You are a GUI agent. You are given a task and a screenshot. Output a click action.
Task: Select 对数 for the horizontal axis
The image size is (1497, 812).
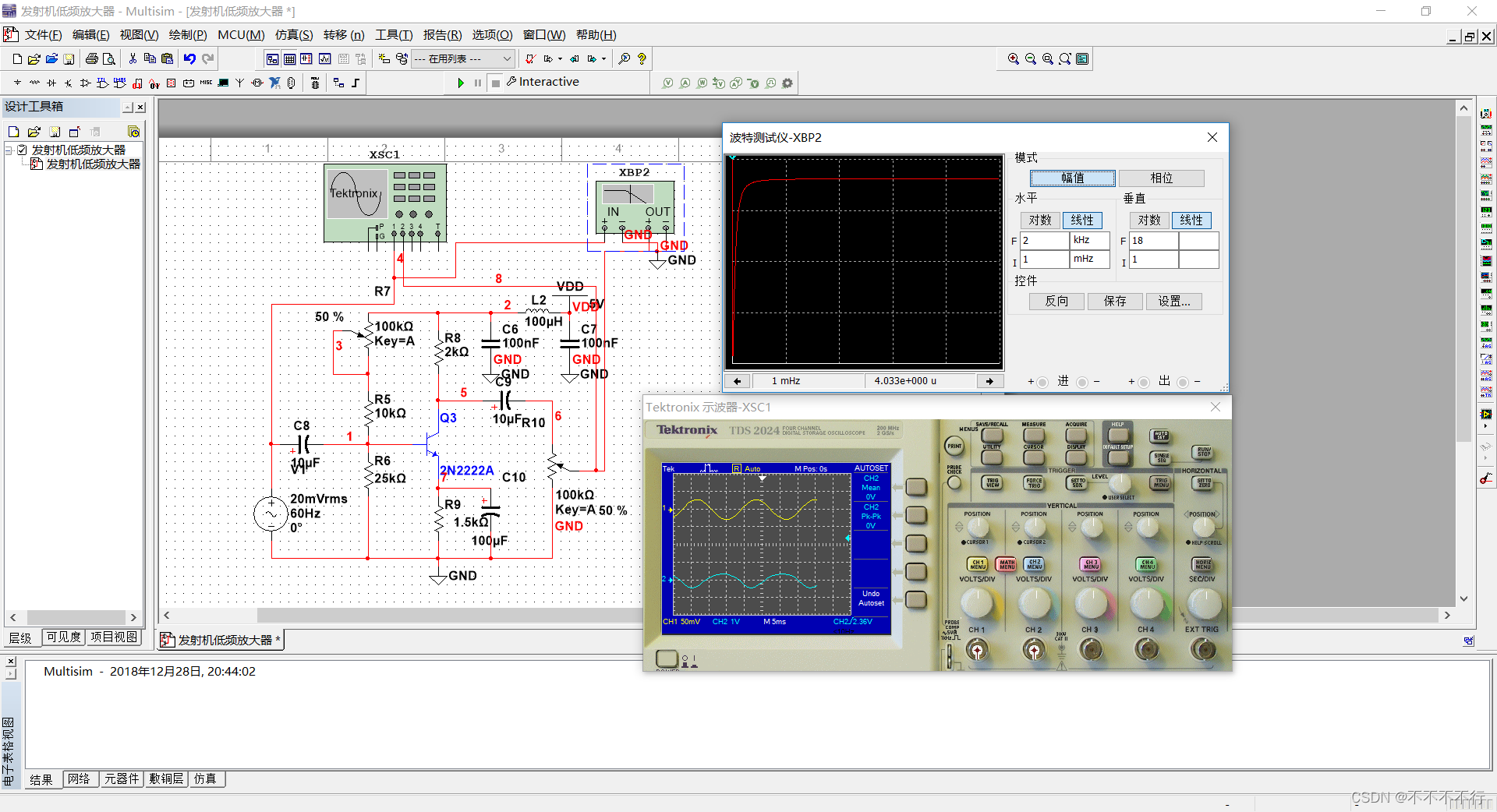click(x=1039, y=221)
